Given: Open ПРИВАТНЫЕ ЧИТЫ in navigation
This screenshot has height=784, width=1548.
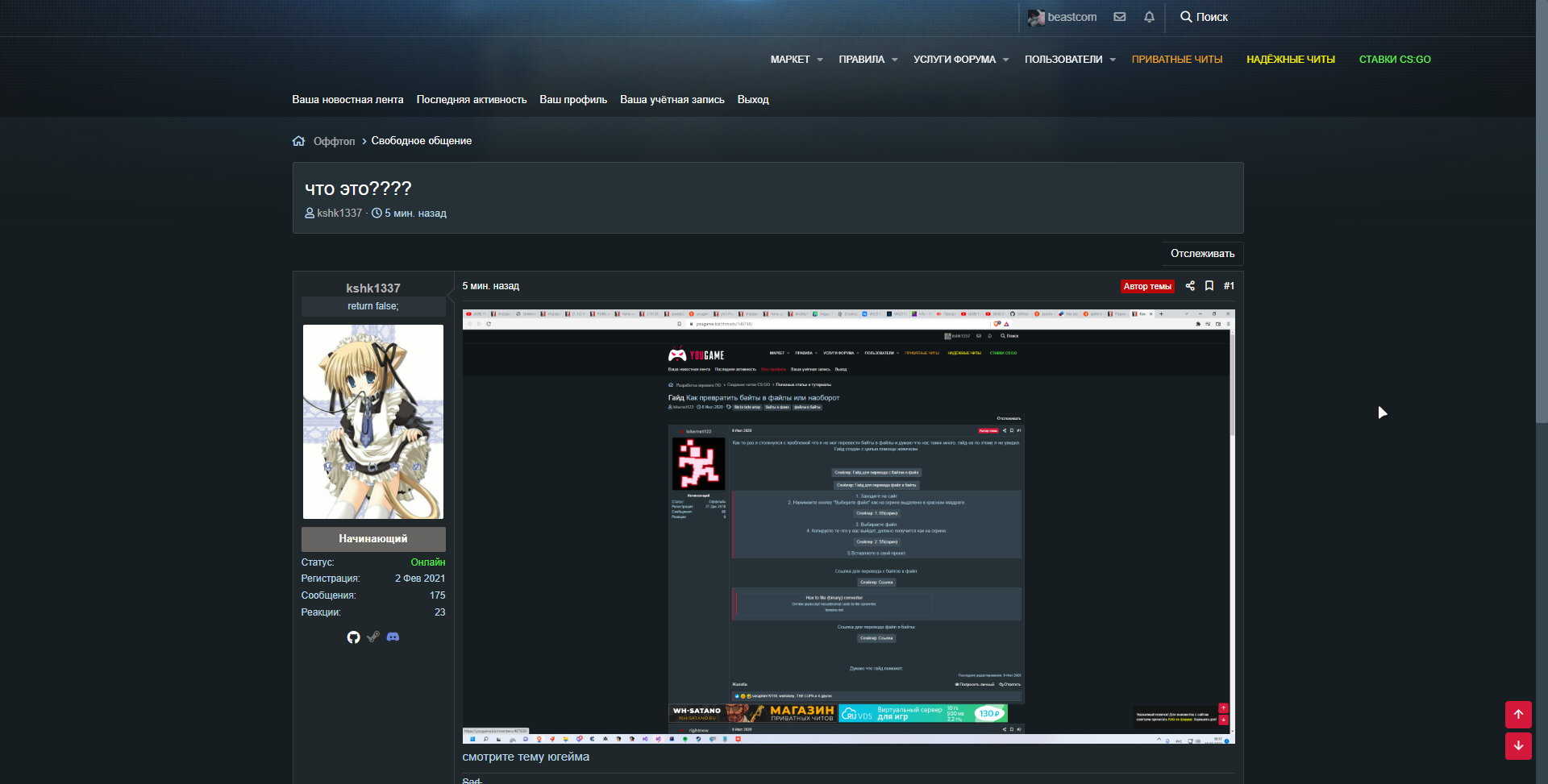Looking at the screenshot, I should coord(1177,60).
